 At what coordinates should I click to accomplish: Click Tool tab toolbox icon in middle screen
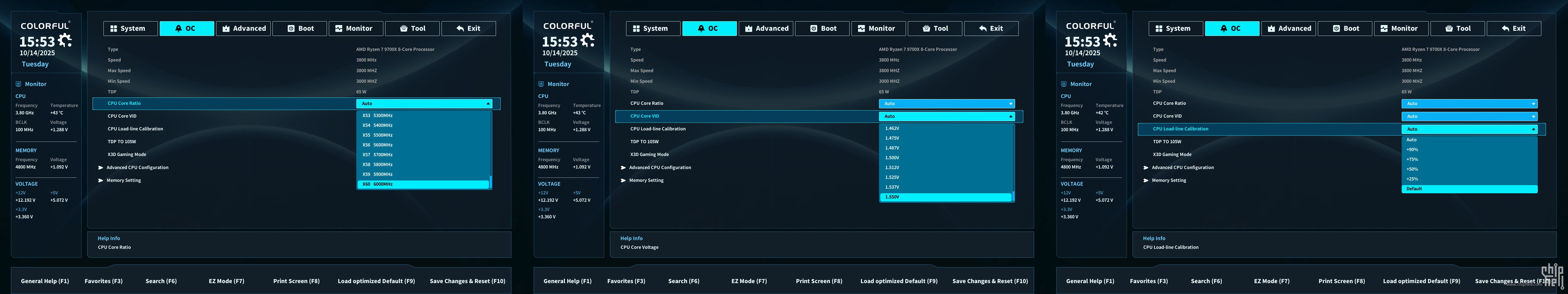pos(926,29)
